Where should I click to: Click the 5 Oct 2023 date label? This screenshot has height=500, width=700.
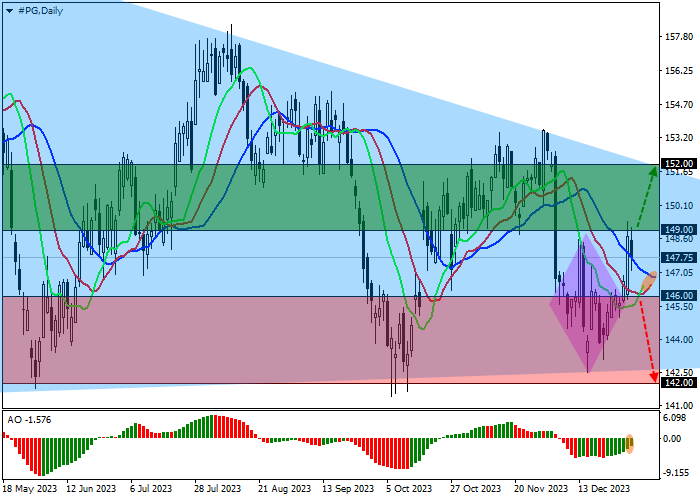point(409,488)
